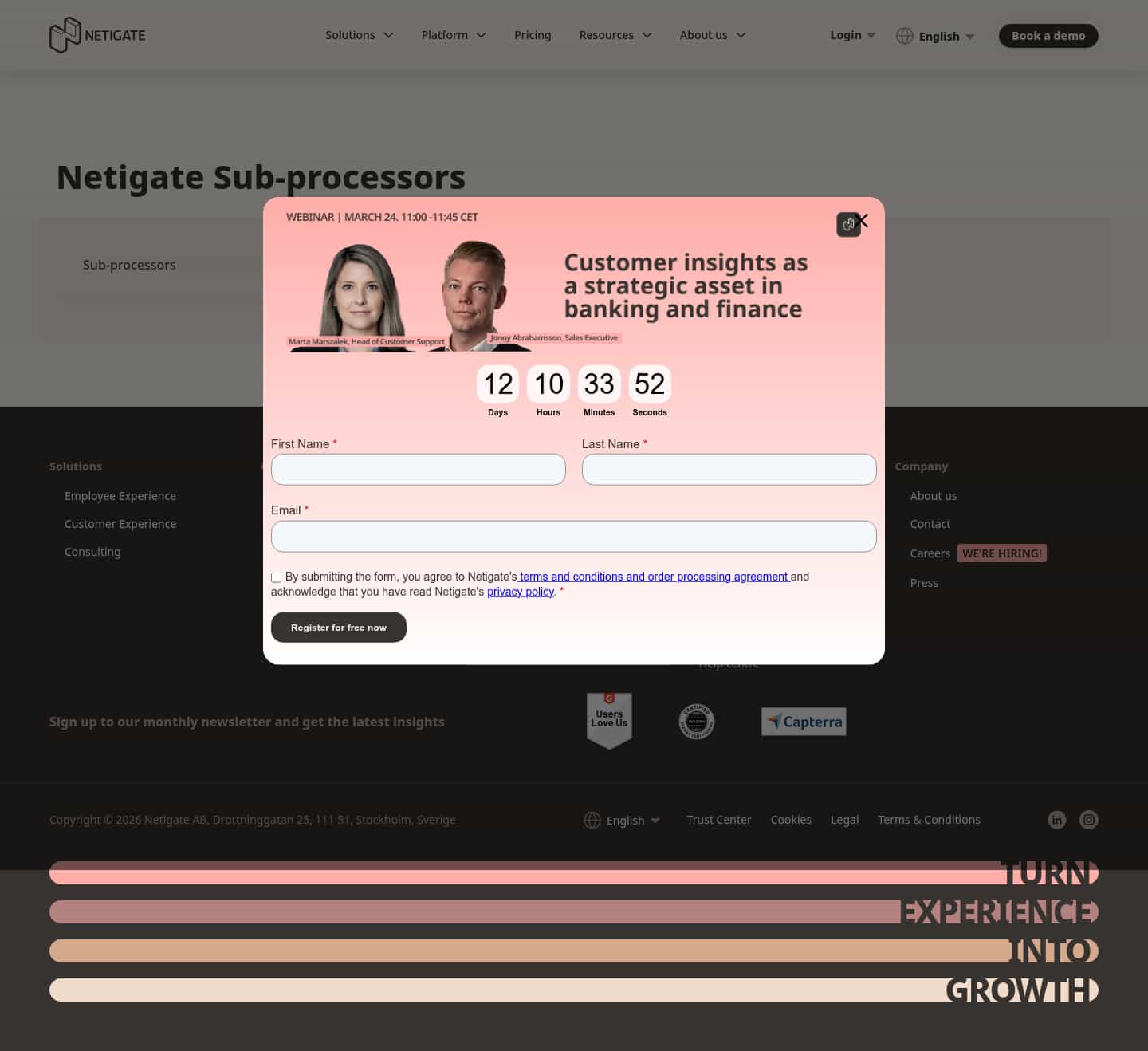Open Netigate's Instagram via the footer icon

pyautogui.click(x=1088, y=819)
